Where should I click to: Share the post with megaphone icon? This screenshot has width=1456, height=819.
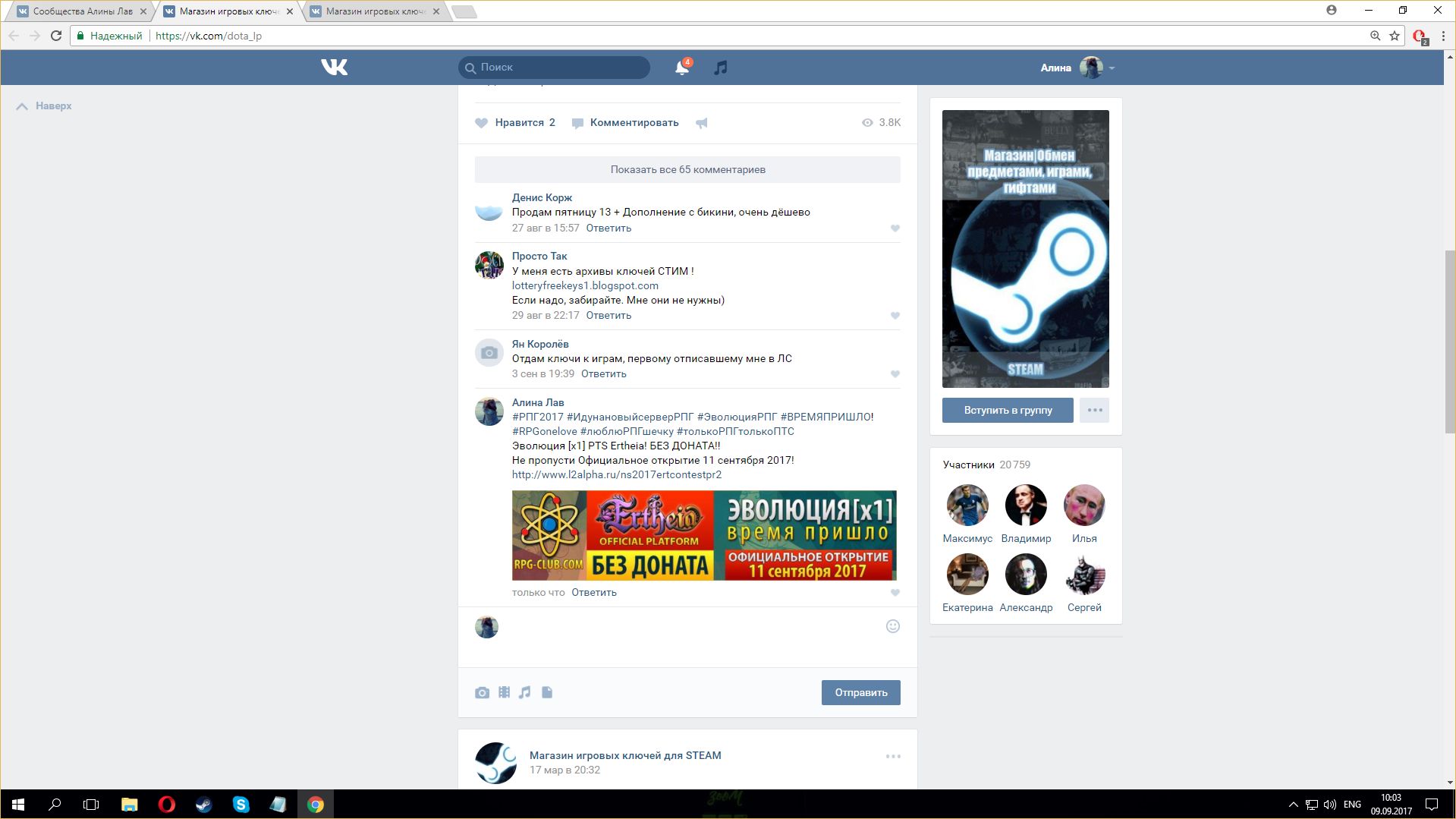(702, 123)
